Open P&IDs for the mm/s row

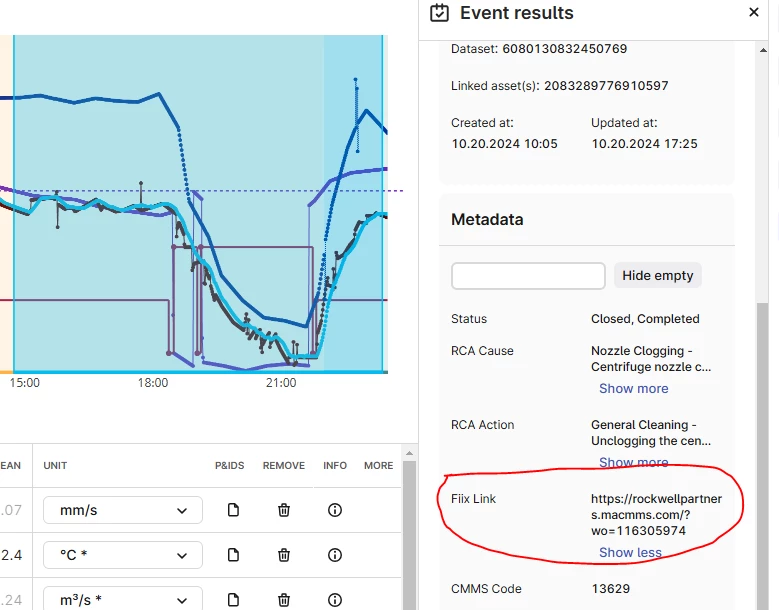(x=233, y=510)
